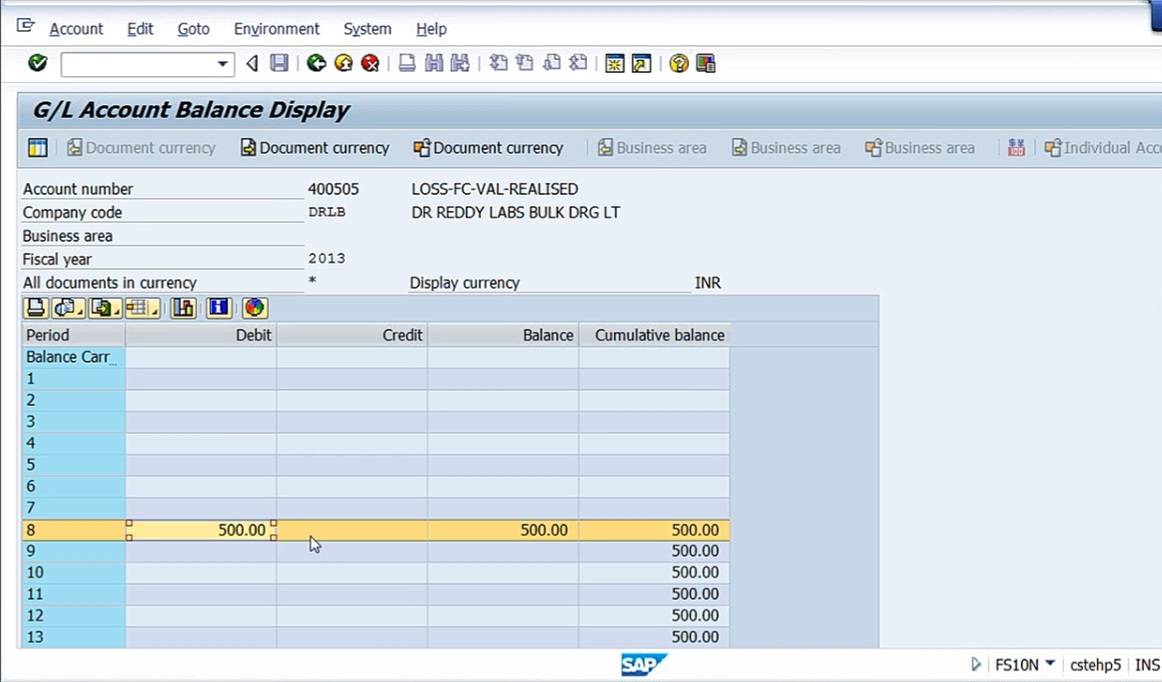
Task: Select the period 1 row label
Action: (73, 379)
